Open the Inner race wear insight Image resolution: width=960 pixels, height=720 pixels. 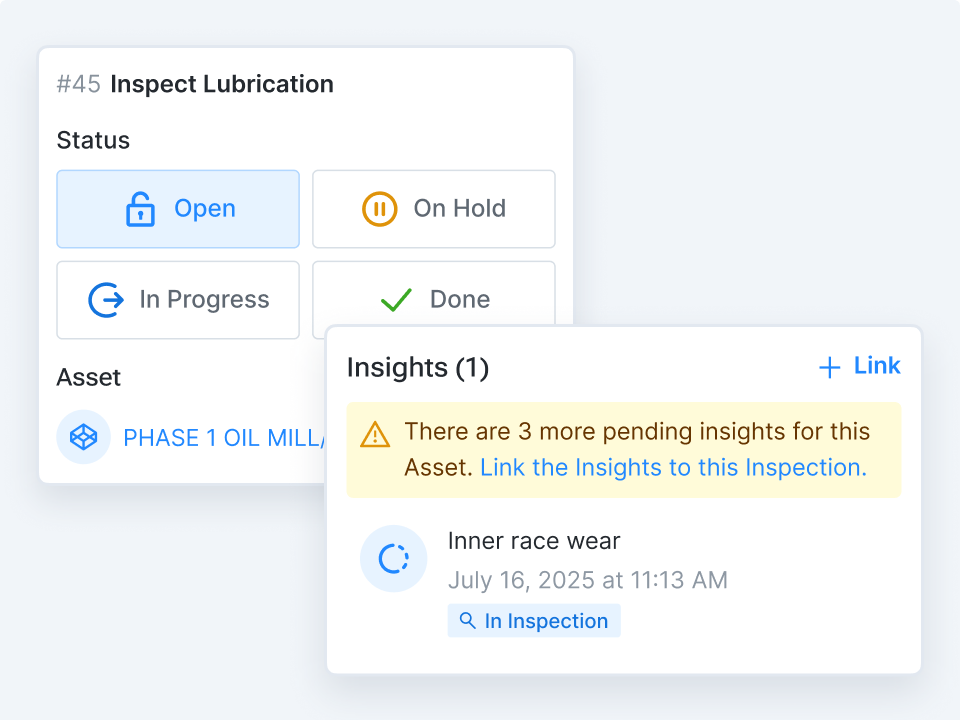pyautogui.click(x=534, y=541)
